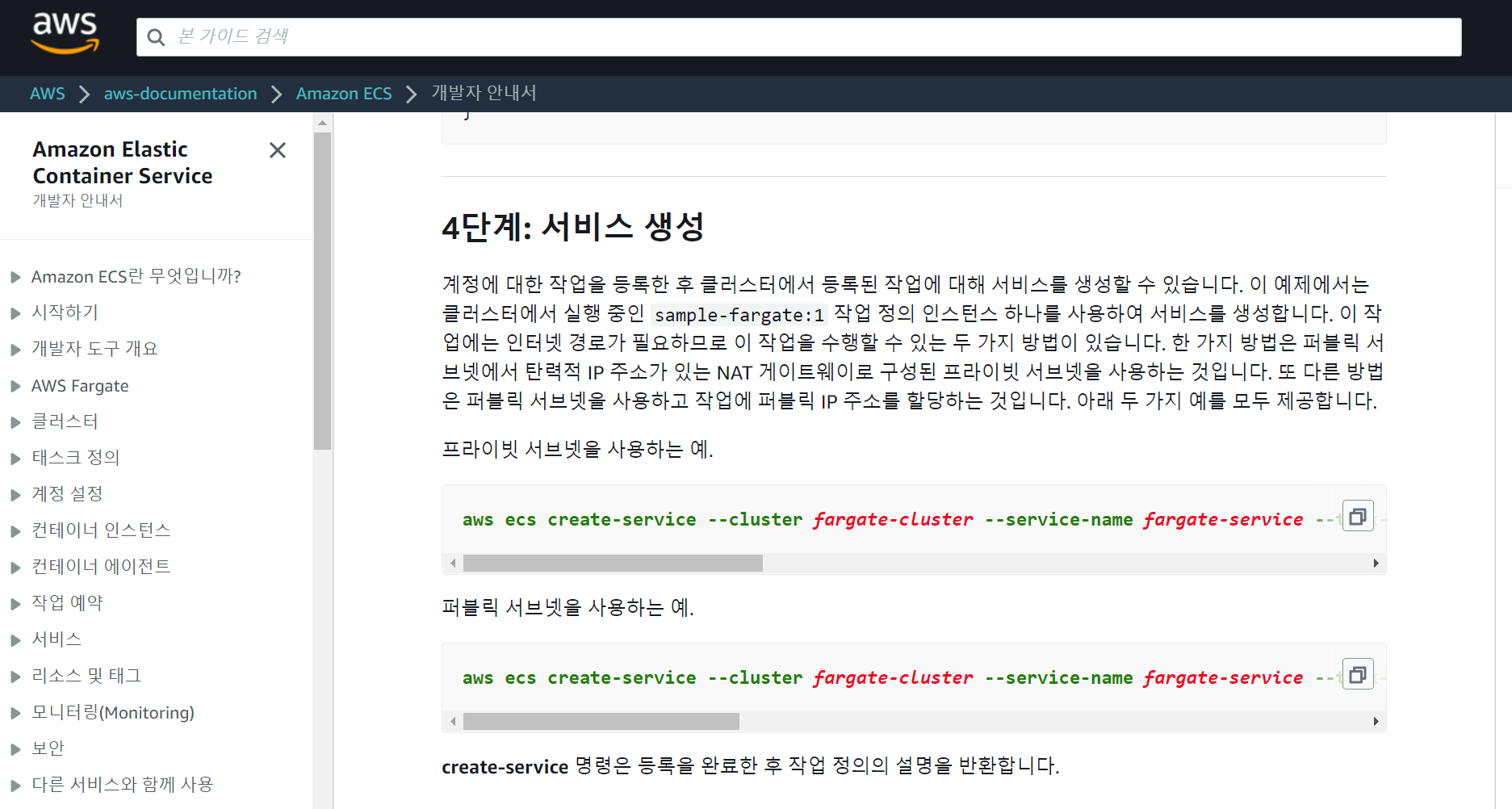The width and height of the screenshot is (1512, 809).
Task: Expand the 서비스 section arrow
Action: coord(15,640)
